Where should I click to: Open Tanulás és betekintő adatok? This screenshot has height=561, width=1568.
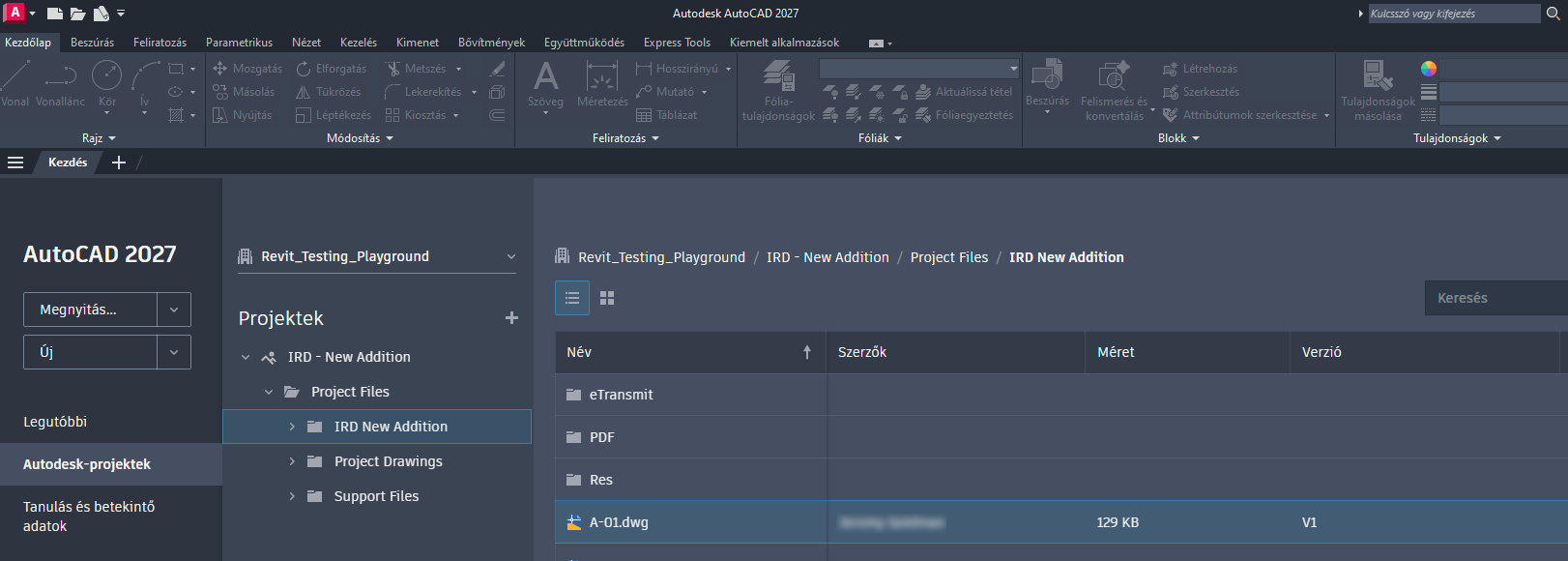[x=89, y=517]
